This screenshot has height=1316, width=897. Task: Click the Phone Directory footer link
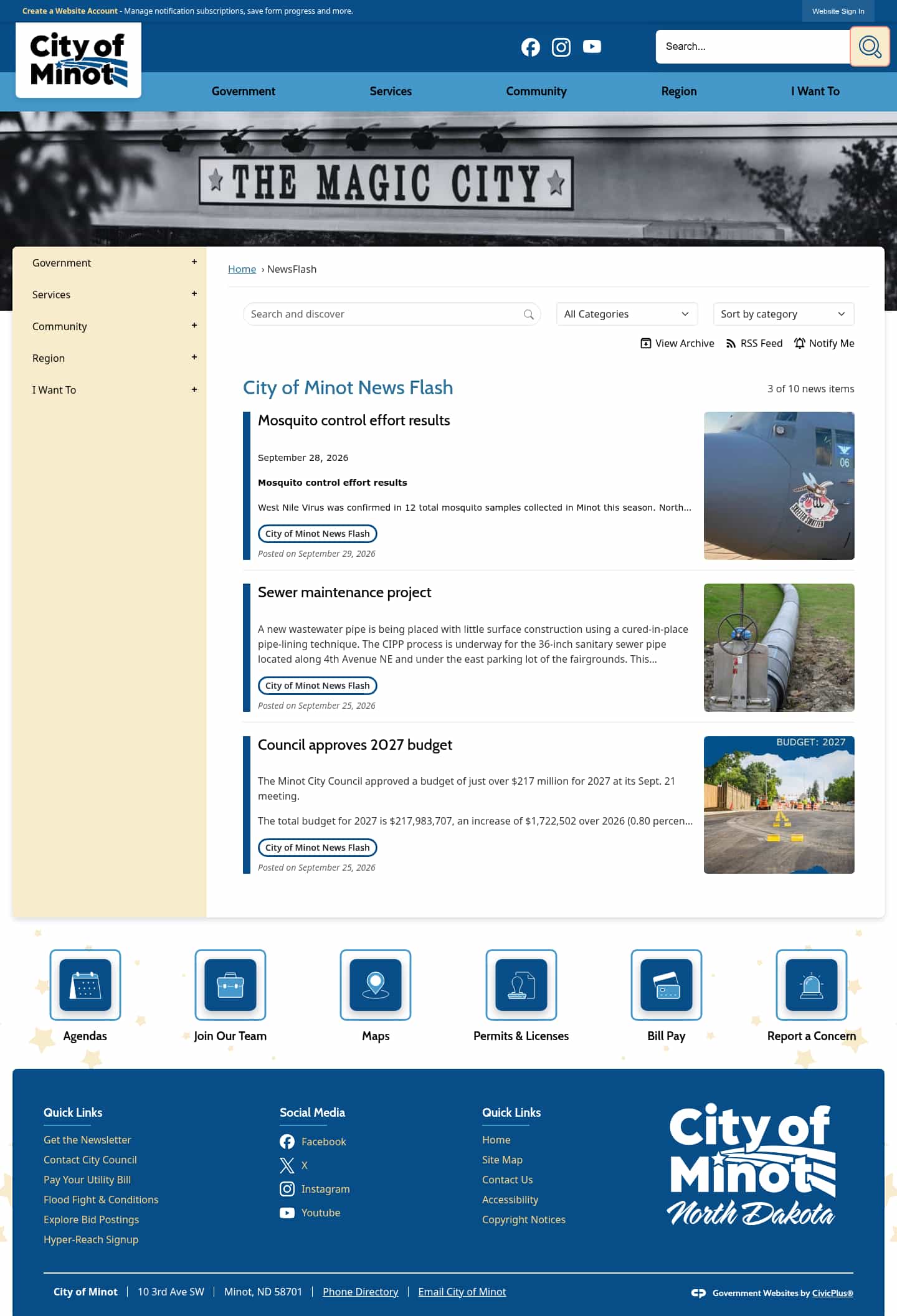coord(360,1292)
